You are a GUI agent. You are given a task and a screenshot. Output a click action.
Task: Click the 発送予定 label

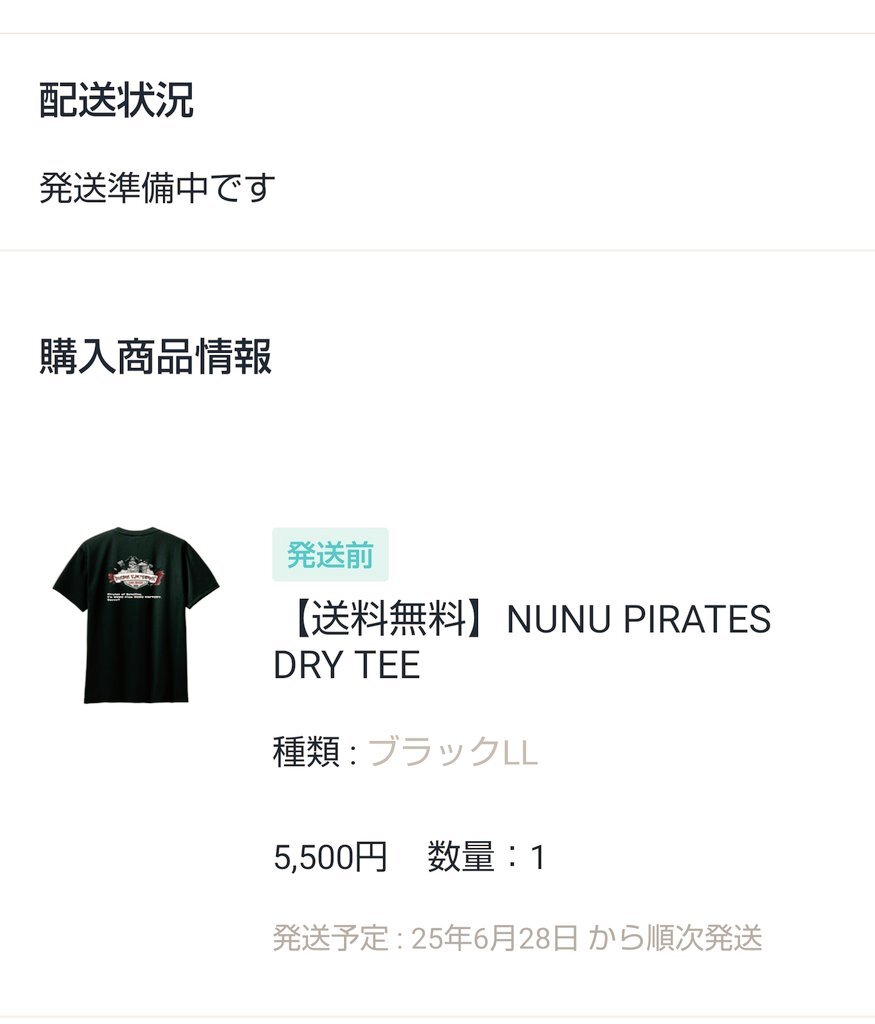coord(330,938)
